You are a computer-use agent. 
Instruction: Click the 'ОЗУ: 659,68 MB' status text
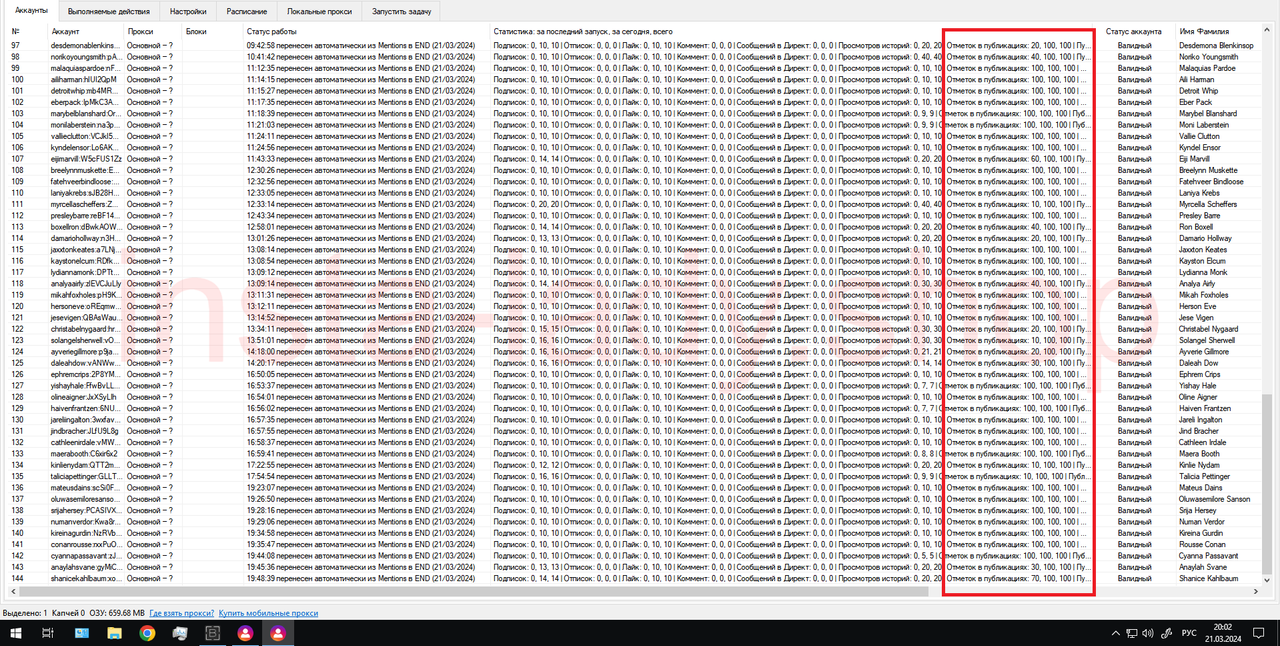point(115,612)
